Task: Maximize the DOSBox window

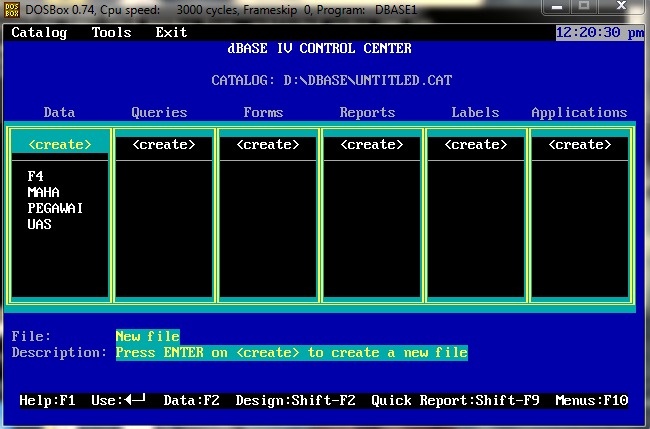Action: (585, 6)
